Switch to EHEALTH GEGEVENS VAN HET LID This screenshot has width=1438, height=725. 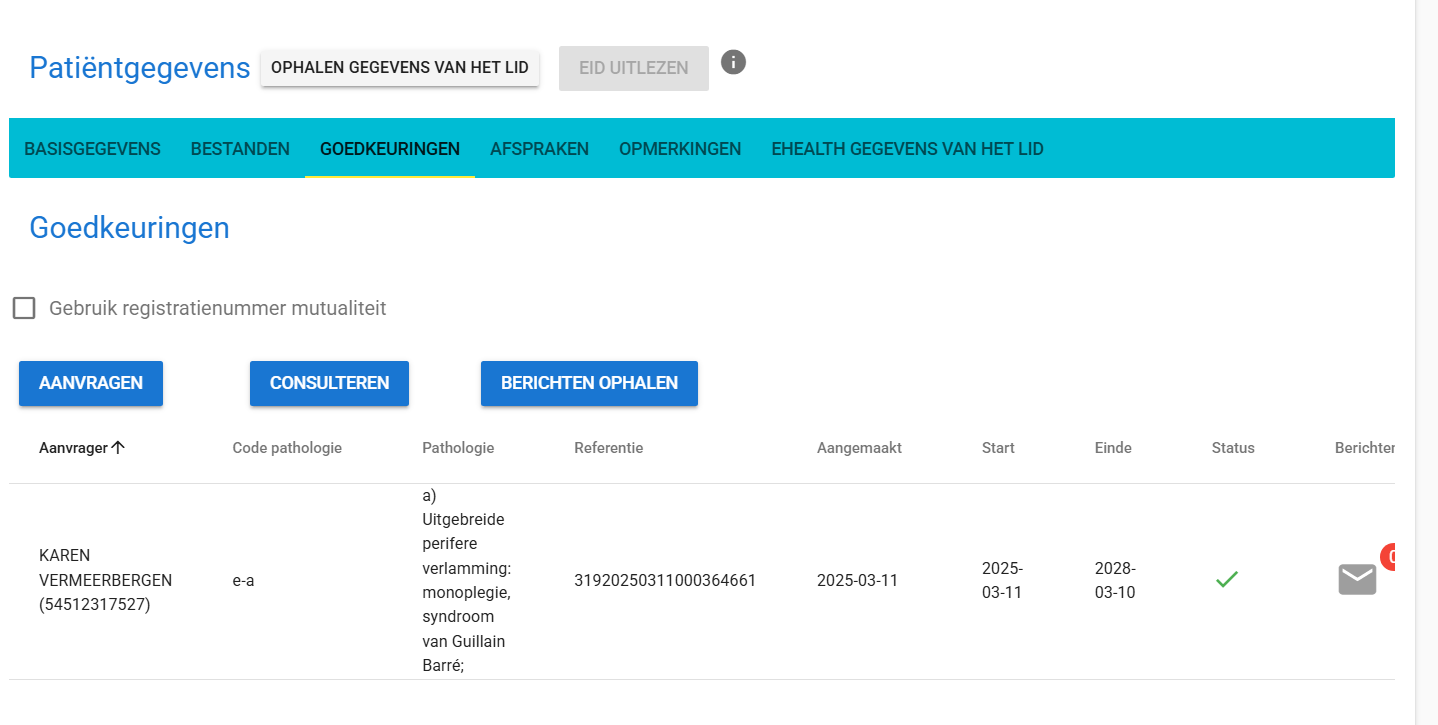(907, 148)
